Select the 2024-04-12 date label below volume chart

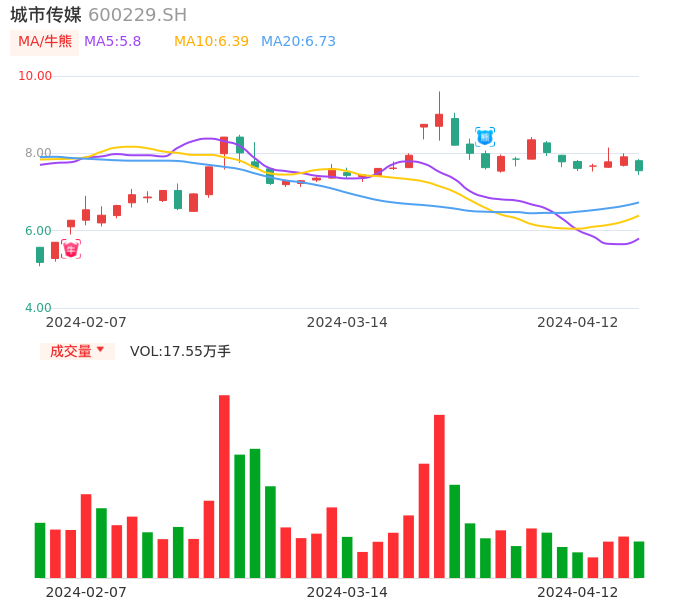click(577, 592)
